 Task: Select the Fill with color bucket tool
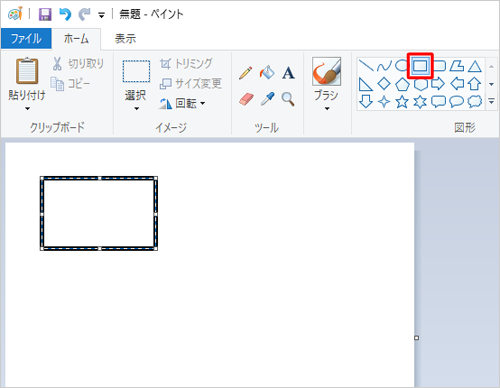[267, 73]
